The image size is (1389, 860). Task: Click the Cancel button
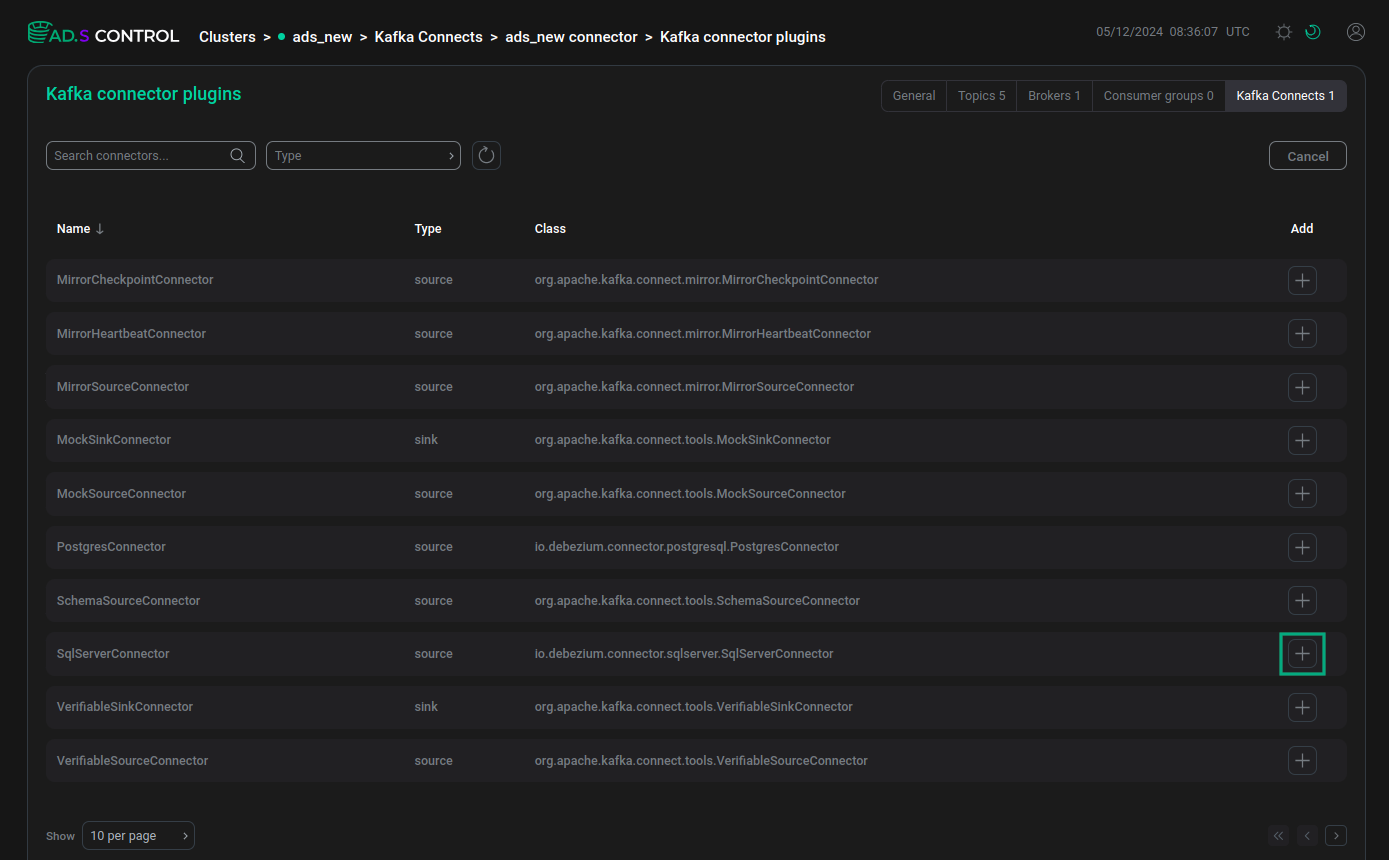click(x=1307, y=156)
